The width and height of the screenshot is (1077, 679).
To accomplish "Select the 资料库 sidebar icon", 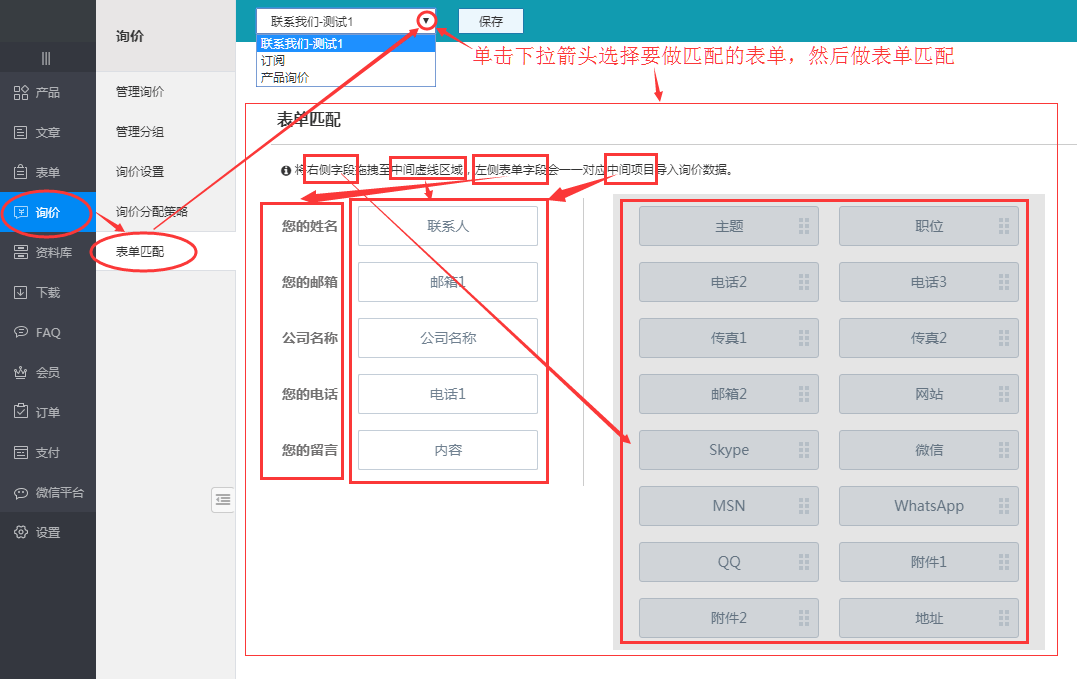I will point(21,253).
